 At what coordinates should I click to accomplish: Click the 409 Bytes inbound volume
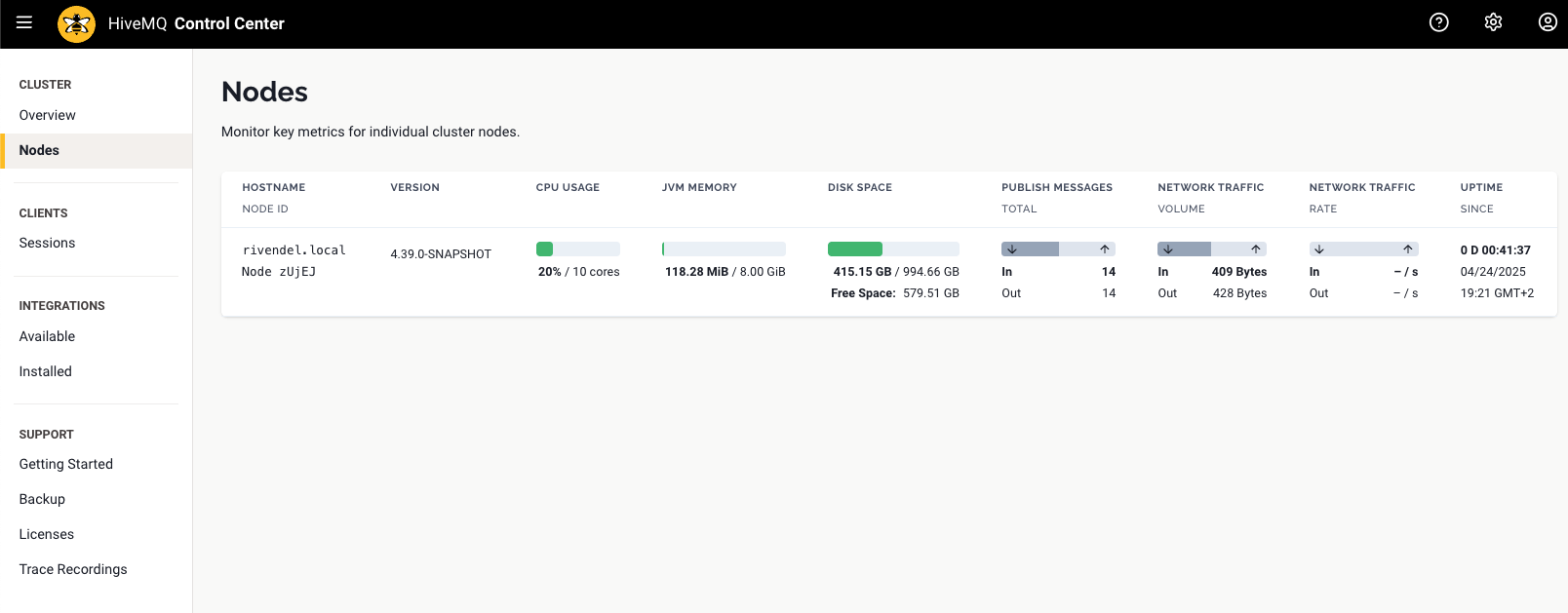pos(1239,272)
